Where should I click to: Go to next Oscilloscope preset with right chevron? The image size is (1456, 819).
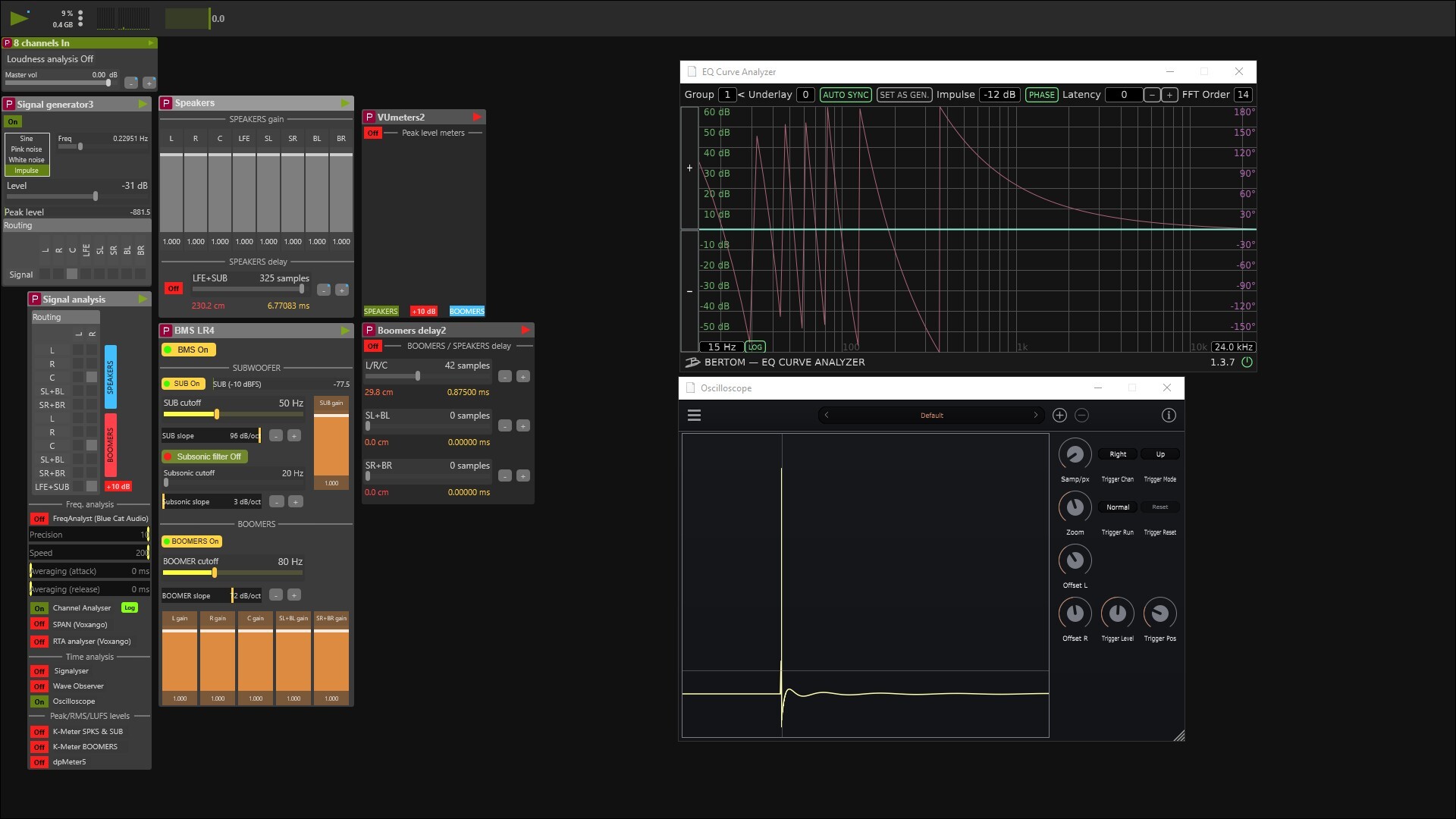point(1036,415)
